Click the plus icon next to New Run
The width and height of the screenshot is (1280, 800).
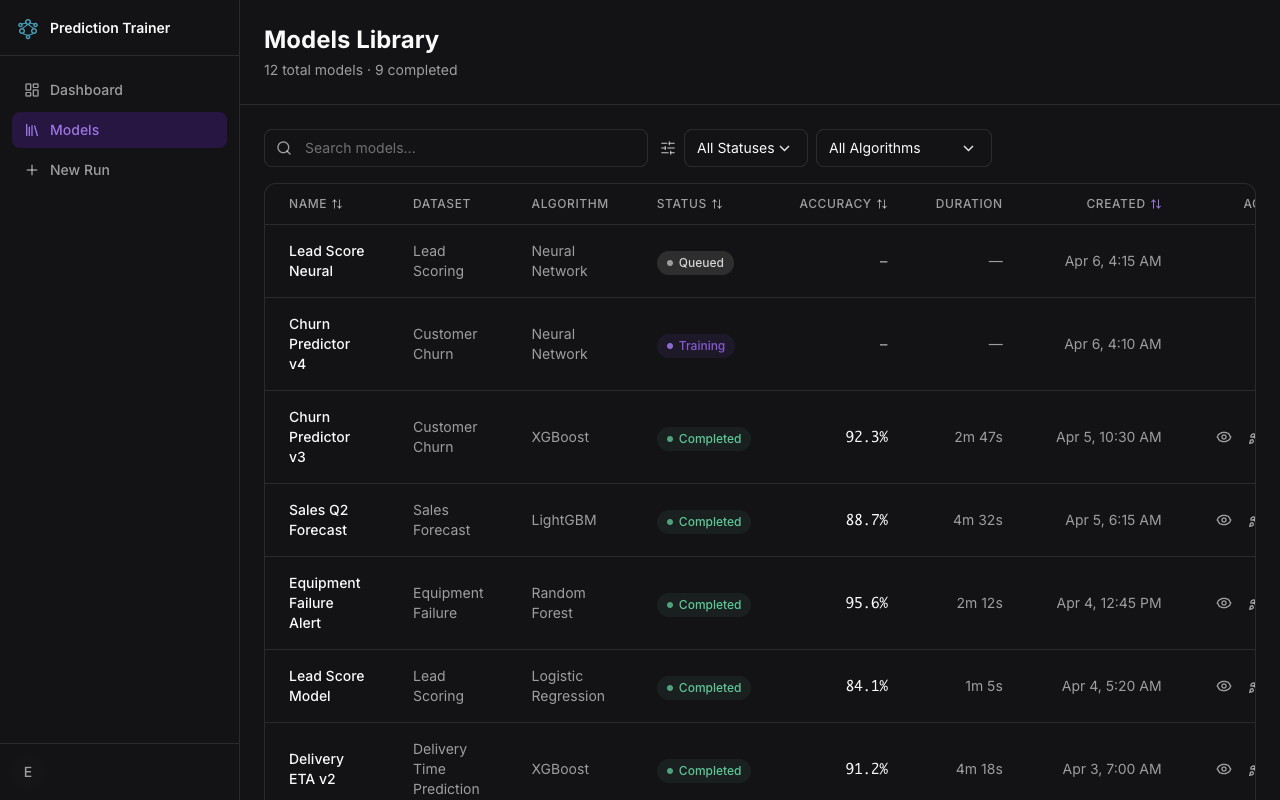point(31,170)
